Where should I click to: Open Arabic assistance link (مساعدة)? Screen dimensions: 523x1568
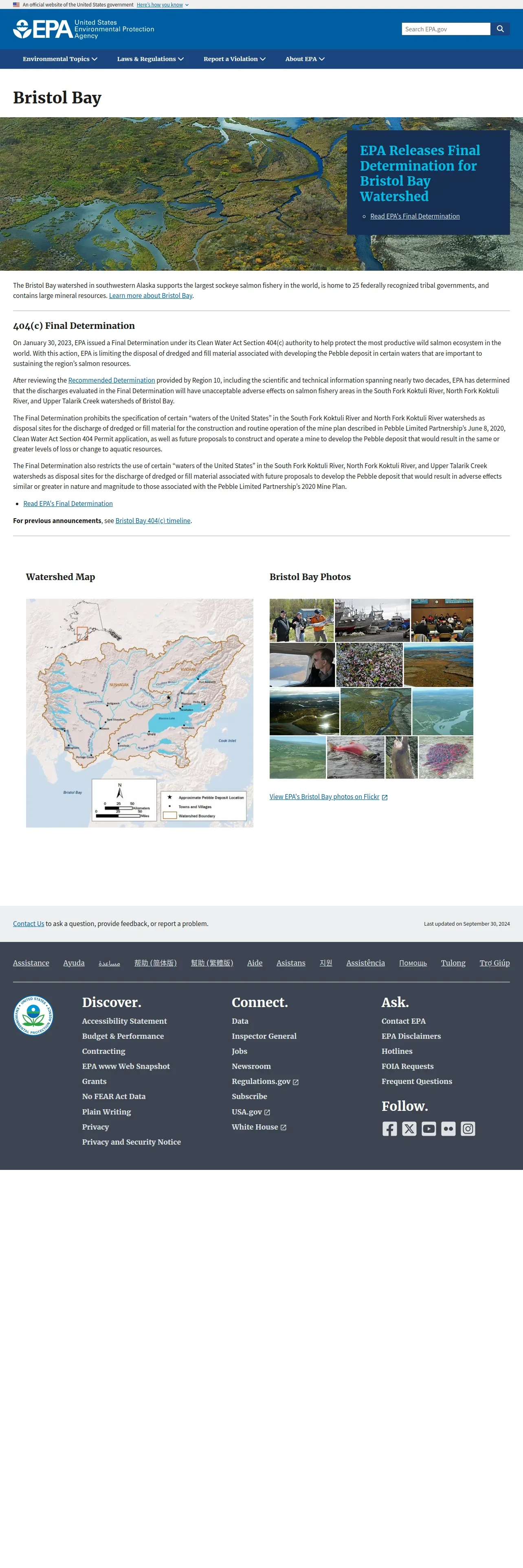point(110,963)
